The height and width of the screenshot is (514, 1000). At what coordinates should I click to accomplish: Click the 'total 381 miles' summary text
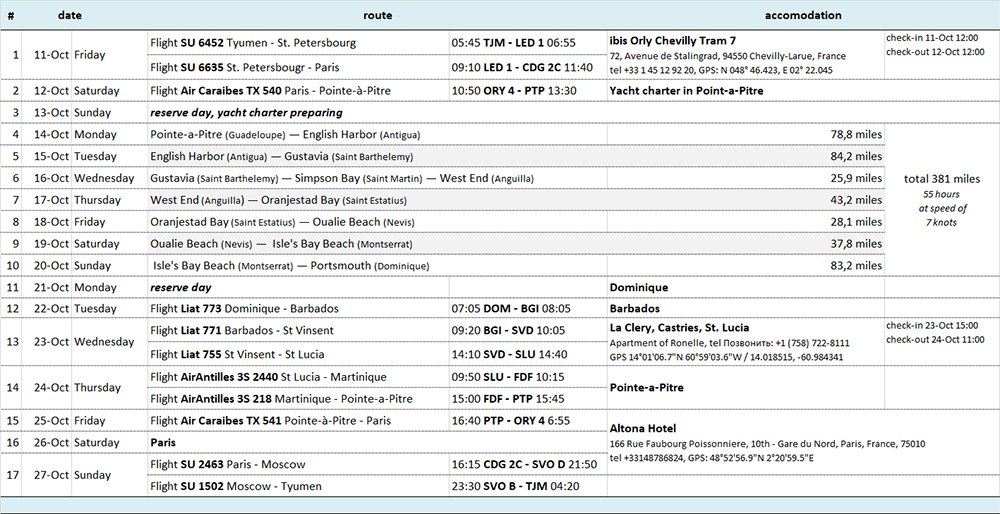pyautogui.click(x=942, y=179)
